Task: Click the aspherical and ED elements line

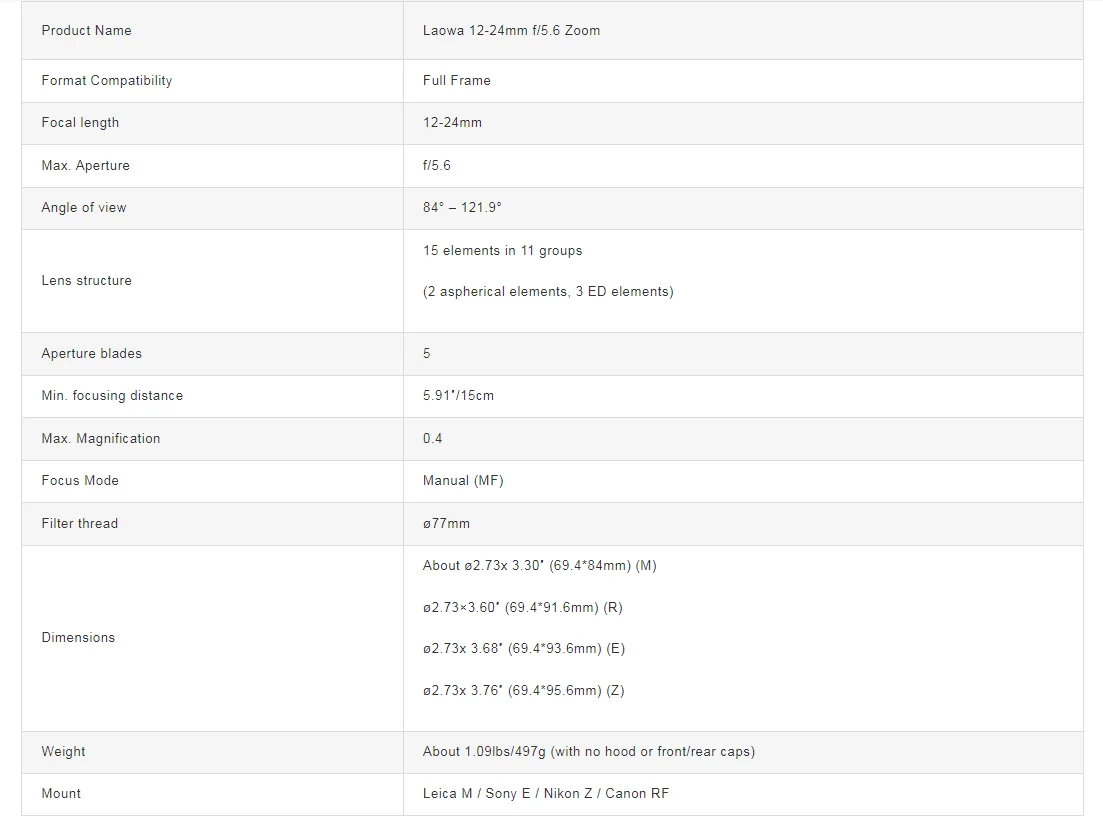Action: point(548,292)
